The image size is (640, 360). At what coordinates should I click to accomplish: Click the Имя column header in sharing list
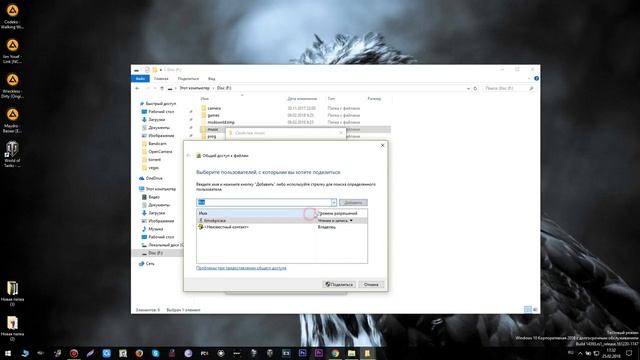pyautogui.click(x=203, y=213)
